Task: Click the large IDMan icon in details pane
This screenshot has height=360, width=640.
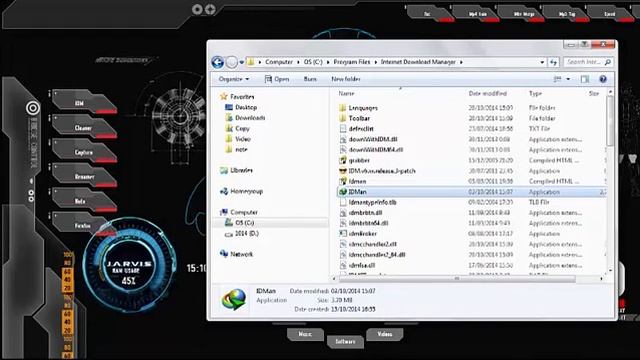Action: 234,300
